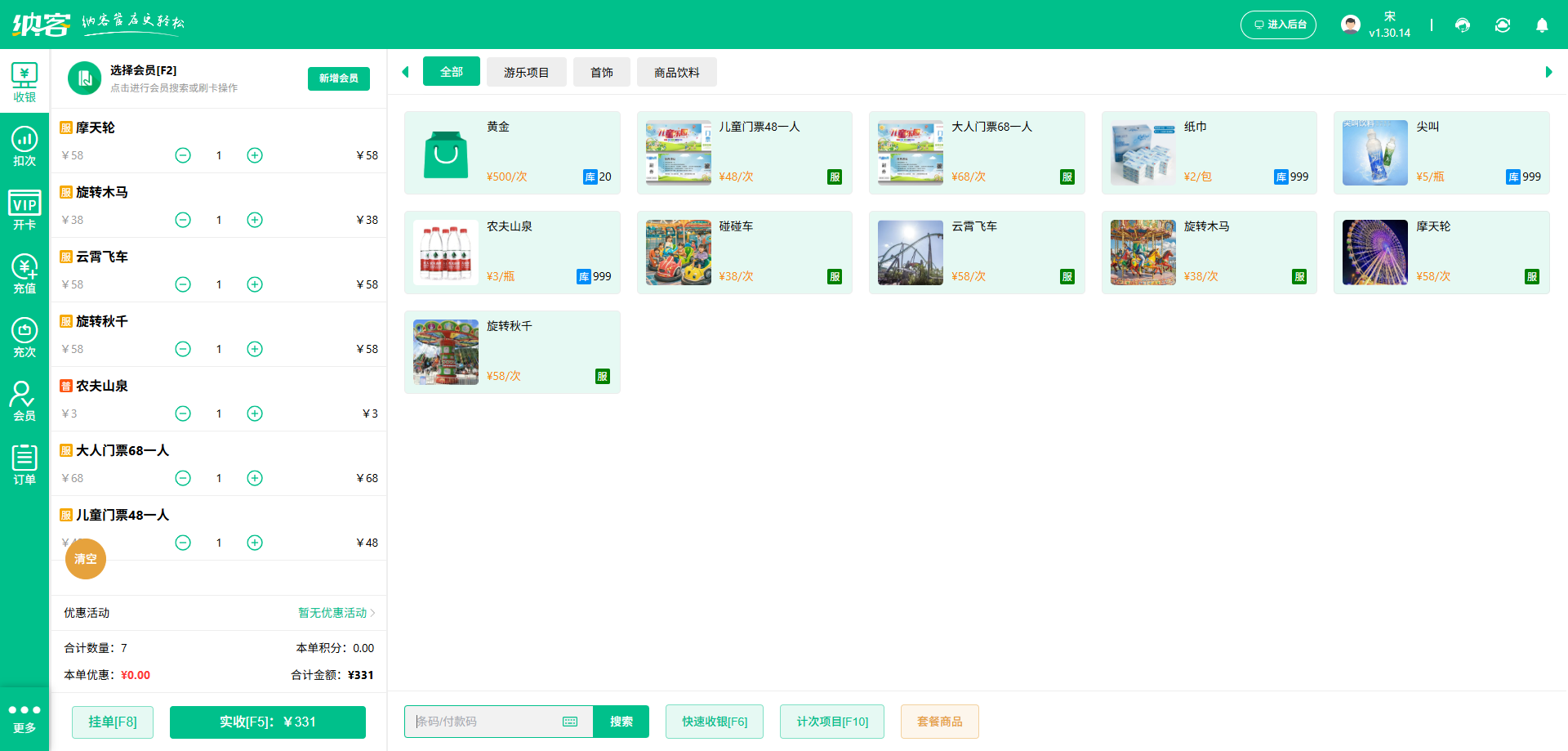Image resolution: width=1568 pixels, height=751 pixels.
Task: Open the 会员 member sidebar icon
Action: pos(24,401)
